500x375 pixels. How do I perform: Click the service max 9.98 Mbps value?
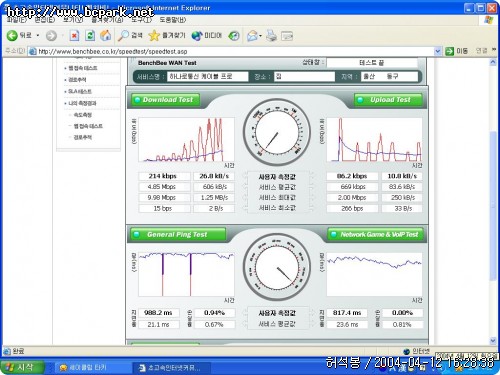164,198
